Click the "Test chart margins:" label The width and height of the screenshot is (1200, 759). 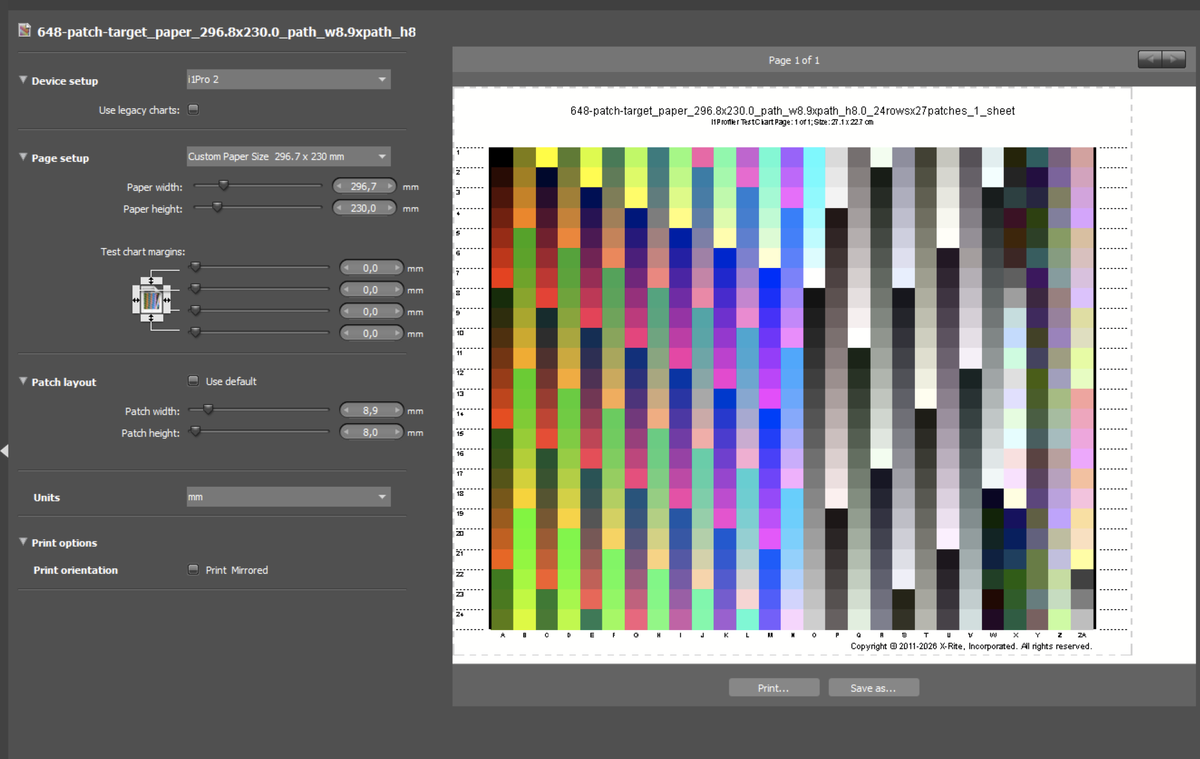(x=143, y=251)
